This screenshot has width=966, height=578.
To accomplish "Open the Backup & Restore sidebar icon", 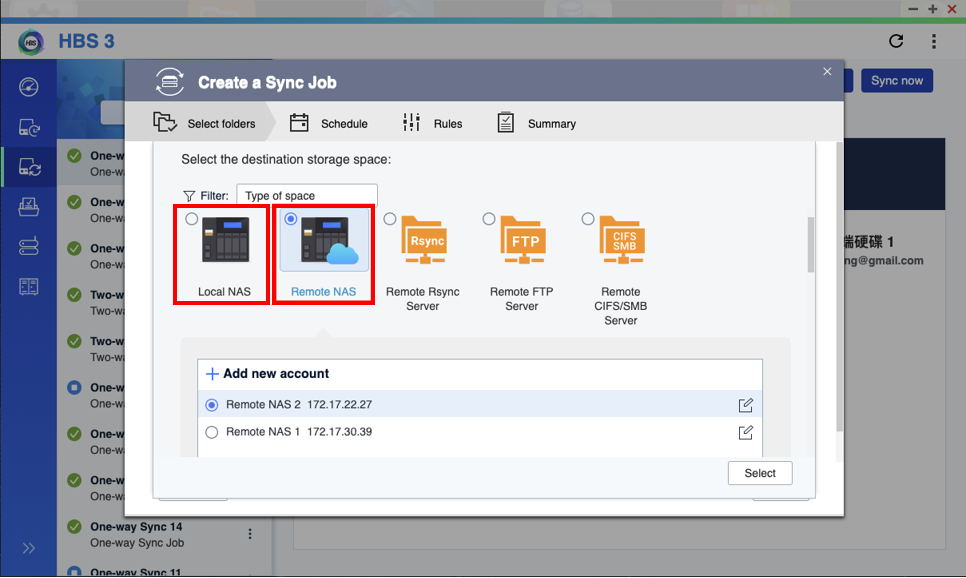I will 29,128.
